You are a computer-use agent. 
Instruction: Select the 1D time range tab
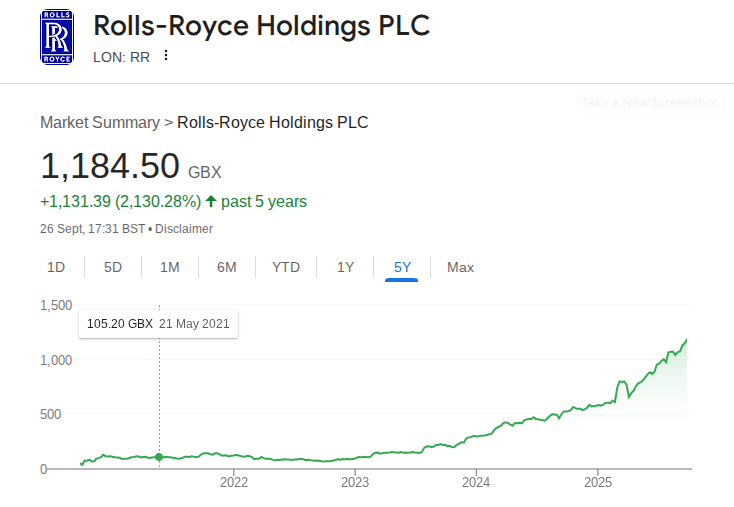click(x=56, y=267)
